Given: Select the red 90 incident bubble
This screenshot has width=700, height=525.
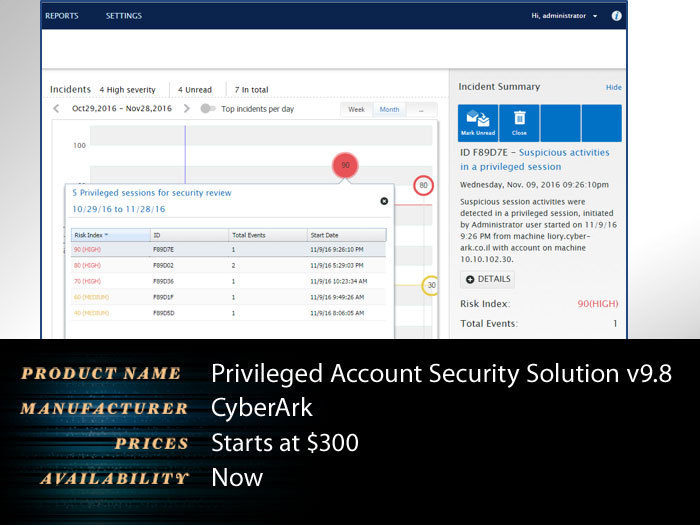Looking at the screenshot, I should (x=345, y=165).
